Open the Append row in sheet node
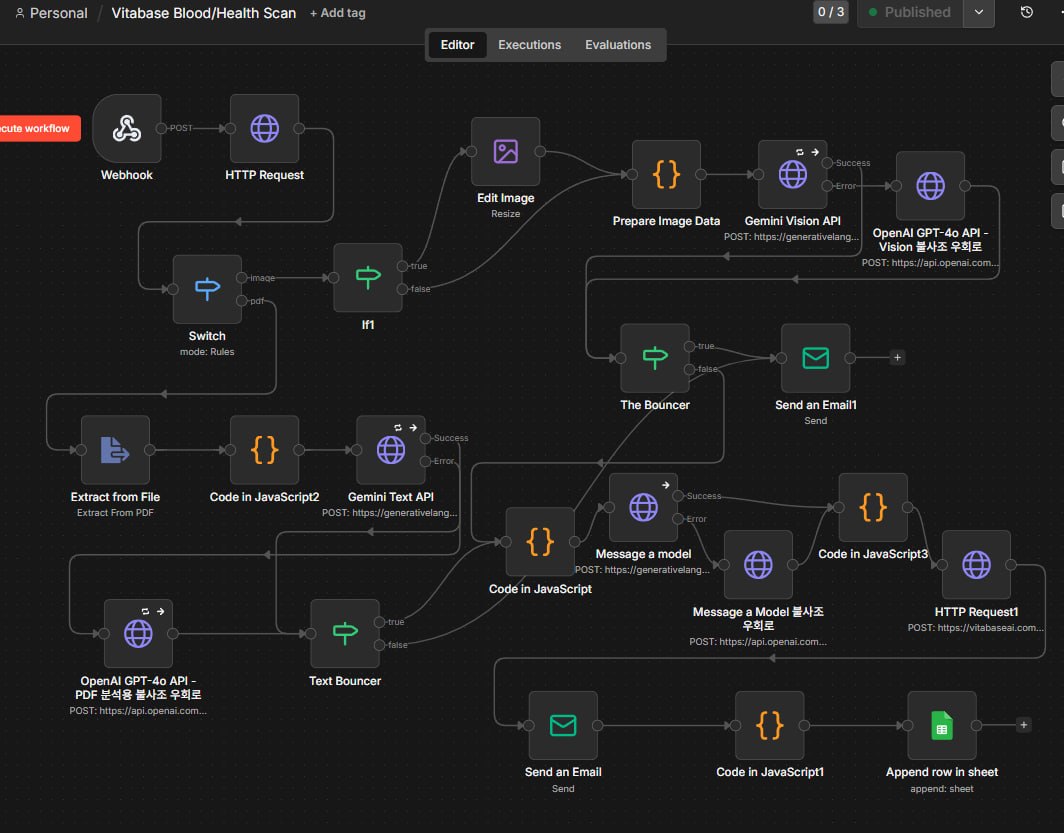Image resolution: width=1064 pixels, height=833 pixels. (x=942, y=725)
